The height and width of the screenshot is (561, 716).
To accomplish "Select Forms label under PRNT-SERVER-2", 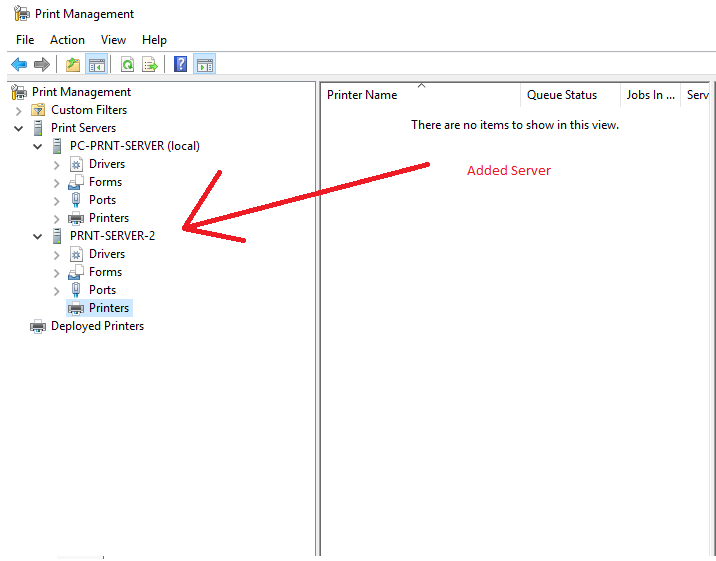I will (105, 272).
